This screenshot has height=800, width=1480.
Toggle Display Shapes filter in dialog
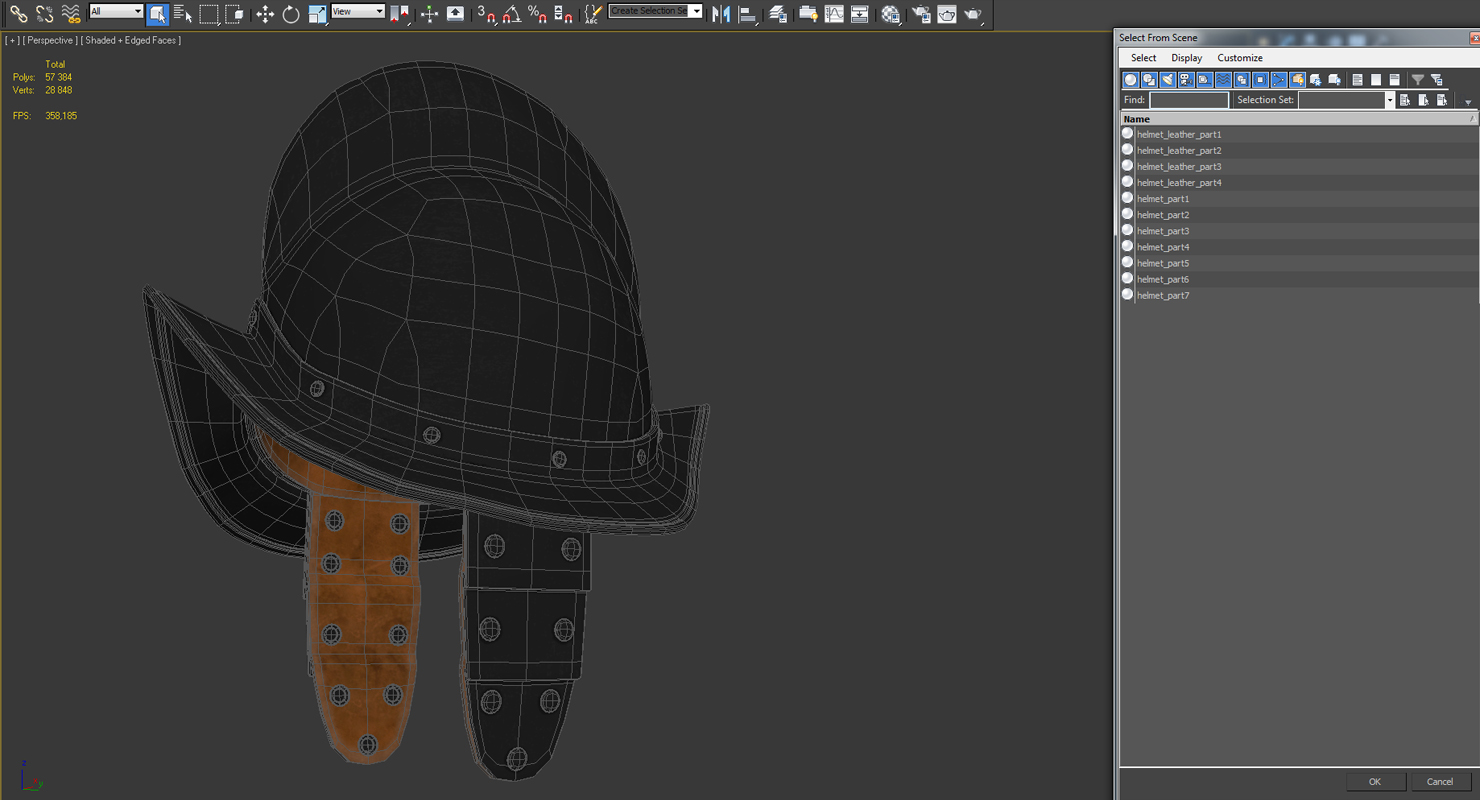point(1149,80)
